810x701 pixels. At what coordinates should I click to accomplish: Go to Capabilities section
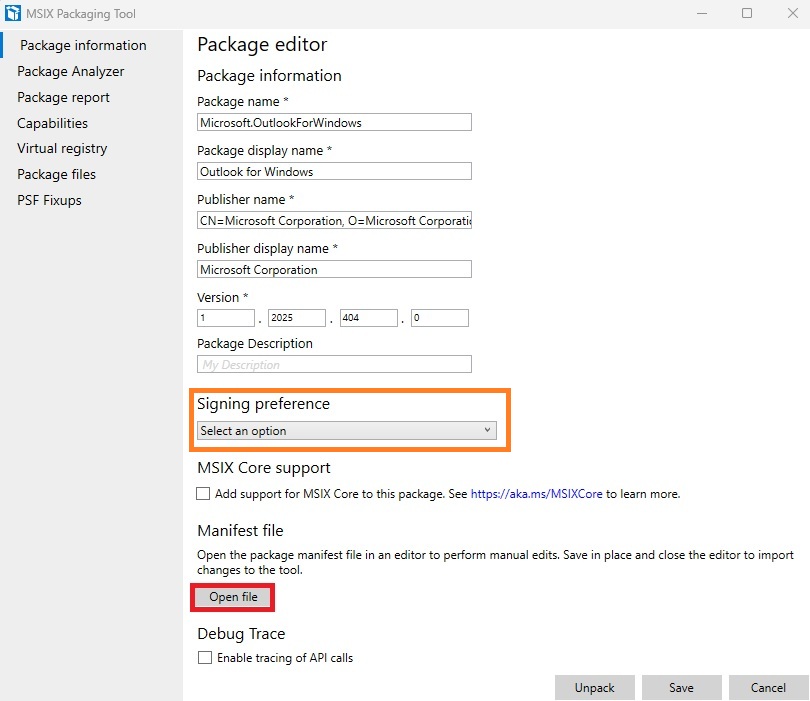point(52,123)
